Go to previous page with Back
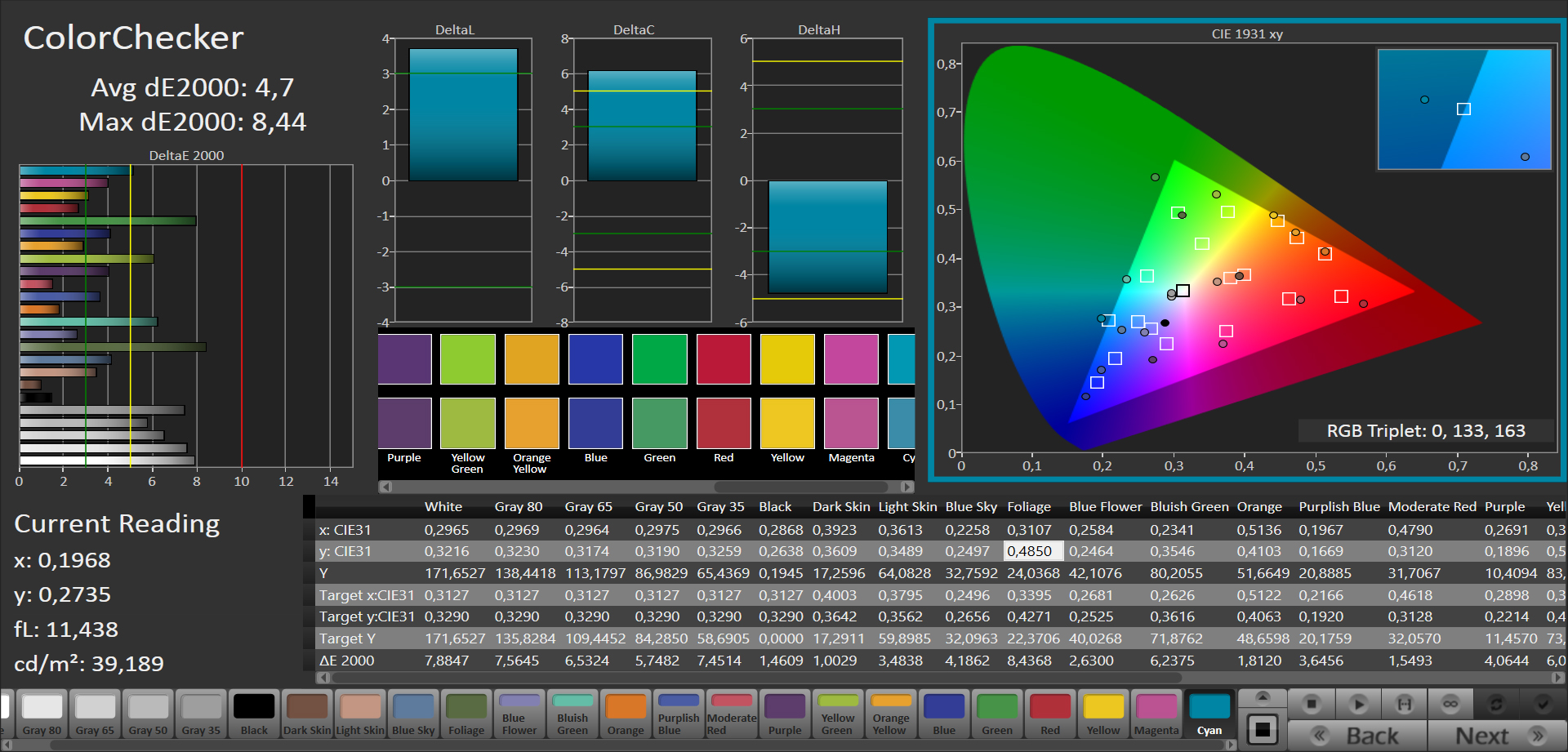The width and height of the screenshot is (1568, 752). pos(1358,736)
